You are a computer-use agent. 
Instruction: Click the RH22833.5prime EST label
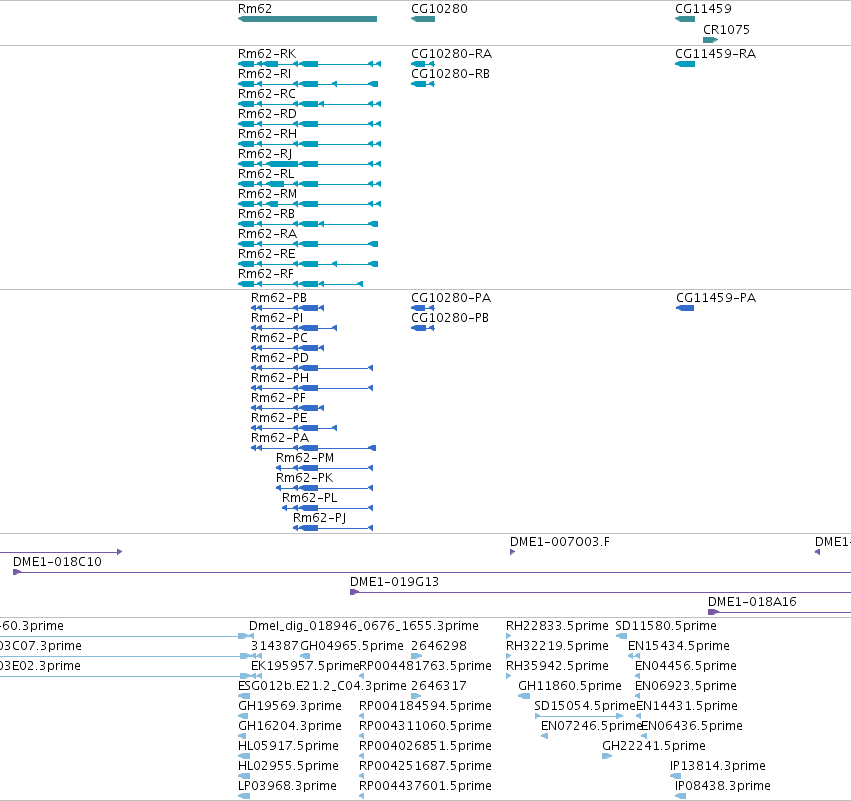coord(557,626)
